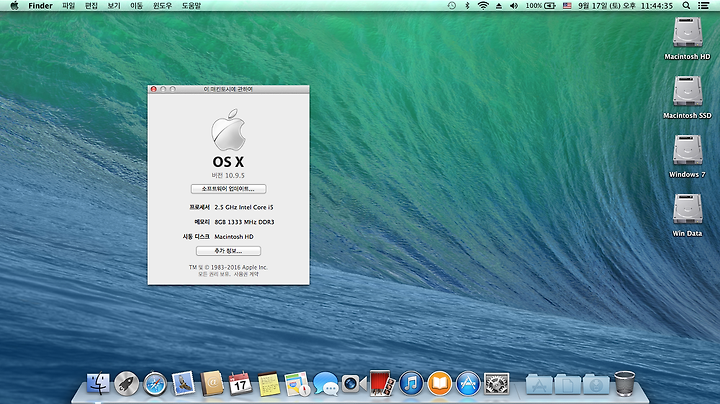Launch iTunes music note icon

point(411,383)
